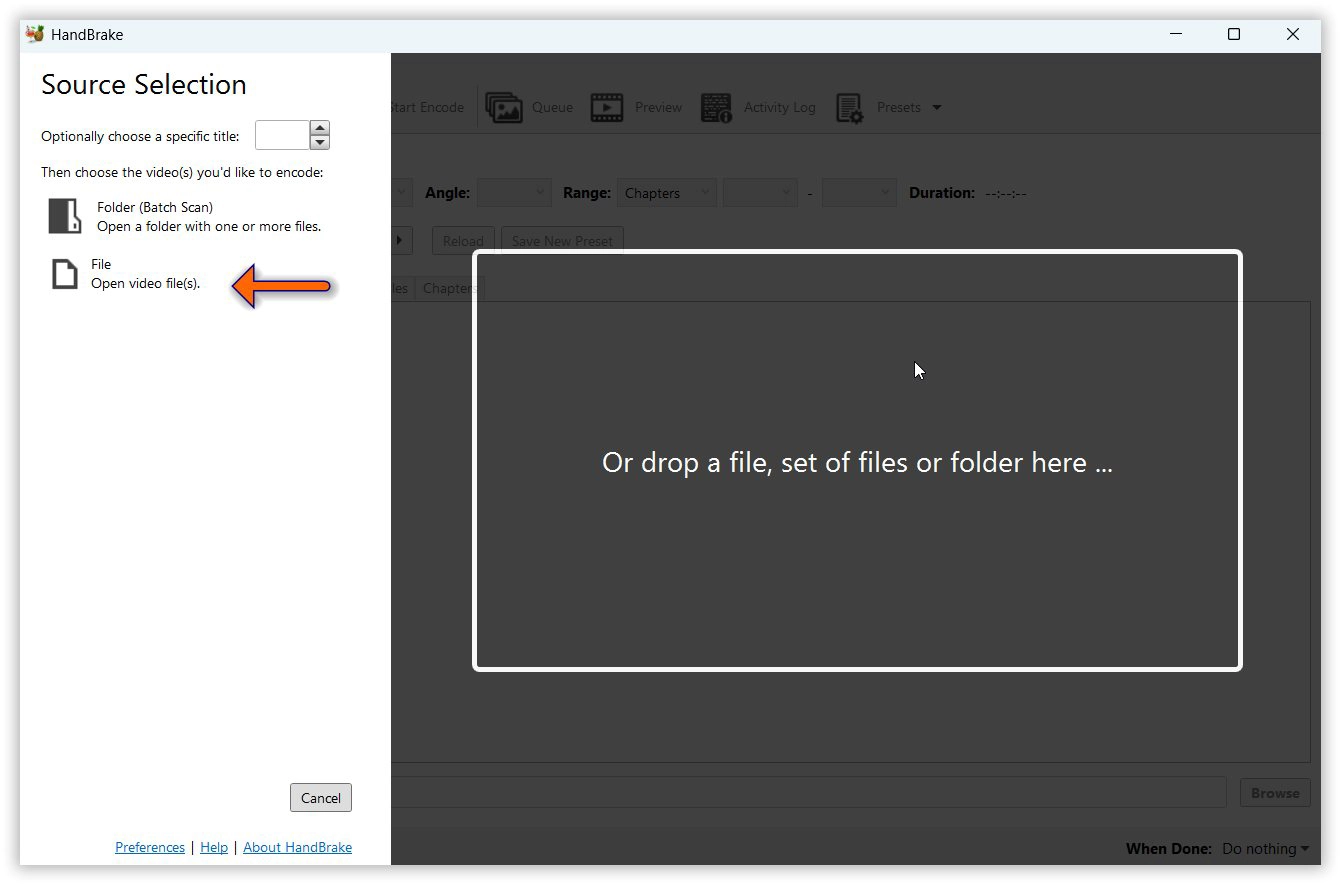The height and width of the screenshot is (885, 1341).
Task: Click the Reload button
Action: coord(463,241)
